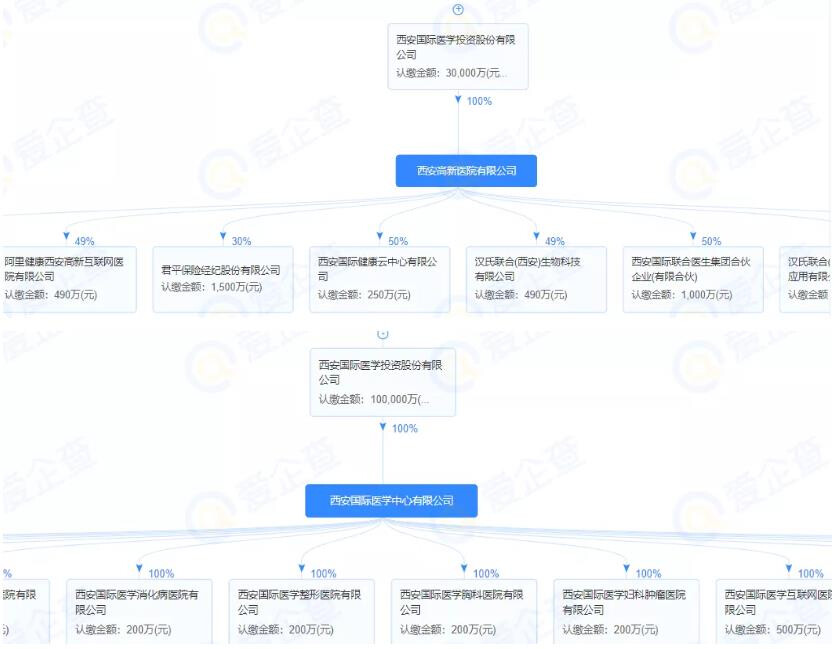Open the 西安国际健康云中心有限公司 card
Viewport: 837px width, 649px height.
(380, 279)
